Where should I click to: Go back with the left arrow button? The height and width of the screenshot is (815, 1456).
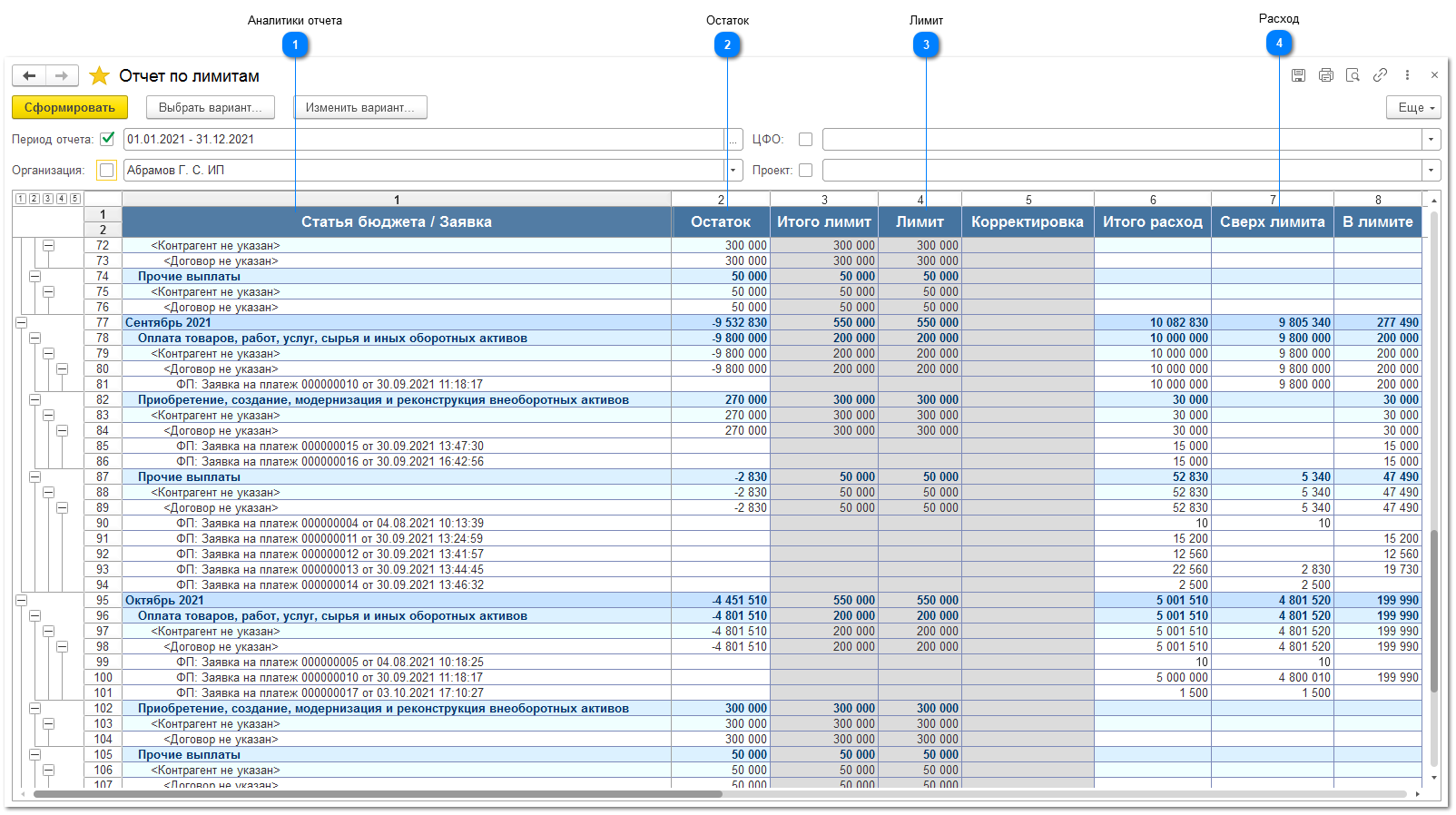tap(29, 75)
